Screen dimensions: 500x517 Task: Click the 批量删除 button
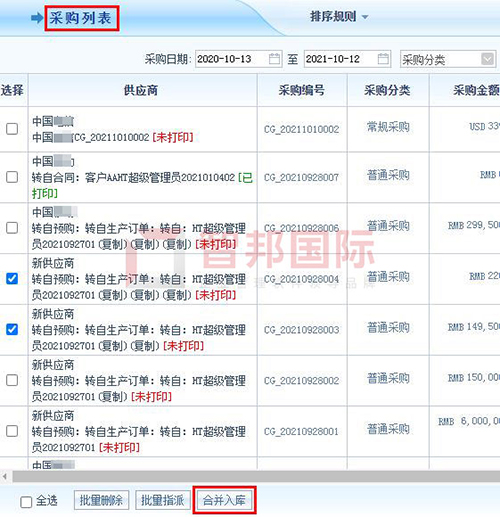click(101, 500)
